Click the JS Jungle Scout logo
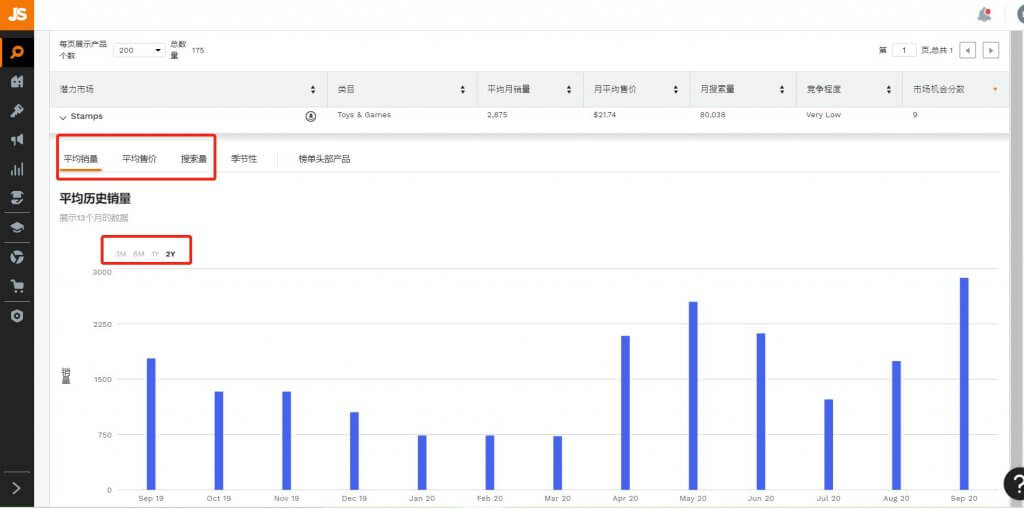This screenshot has width=1024, height=508. (17, 14)
